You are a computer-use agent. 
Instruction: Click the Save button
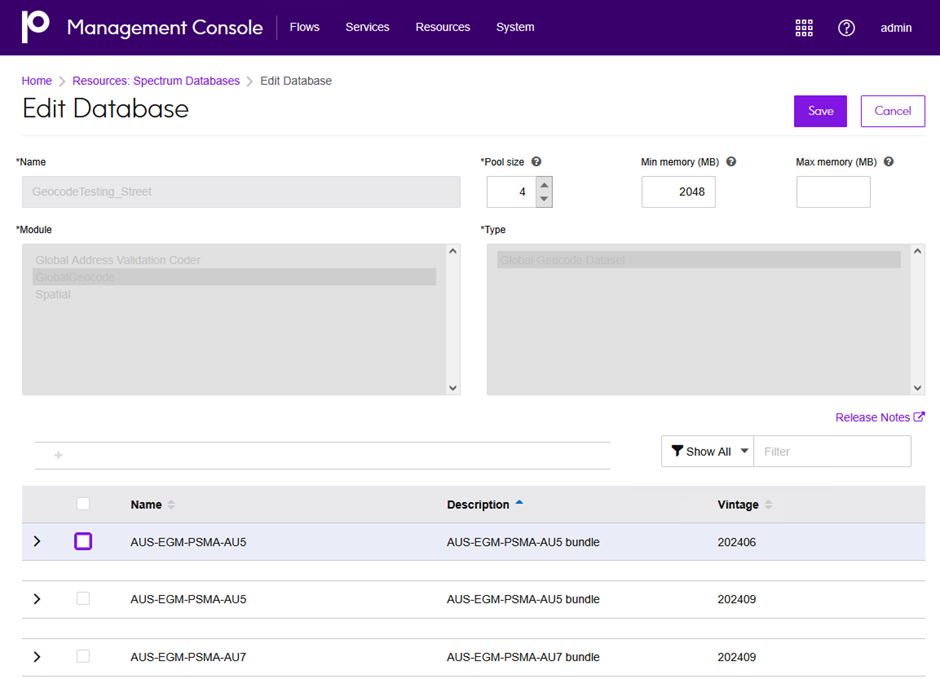(820, 111)
